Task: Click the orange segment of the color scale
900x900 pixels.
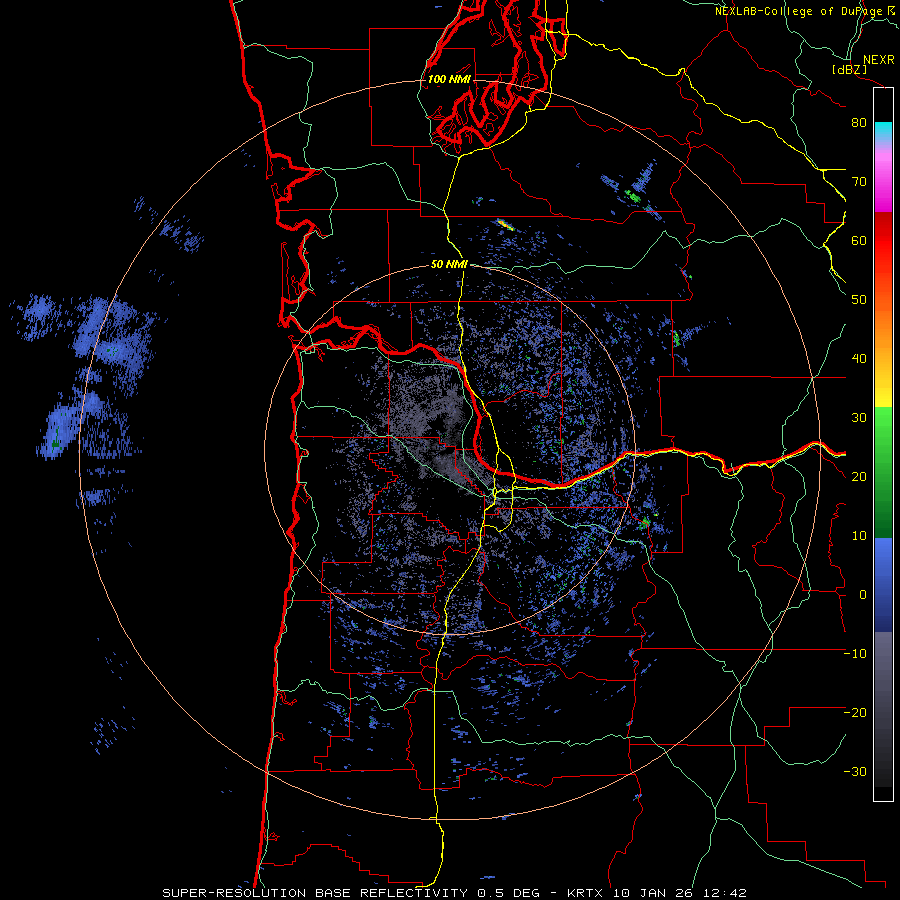Action: (883, 321)
